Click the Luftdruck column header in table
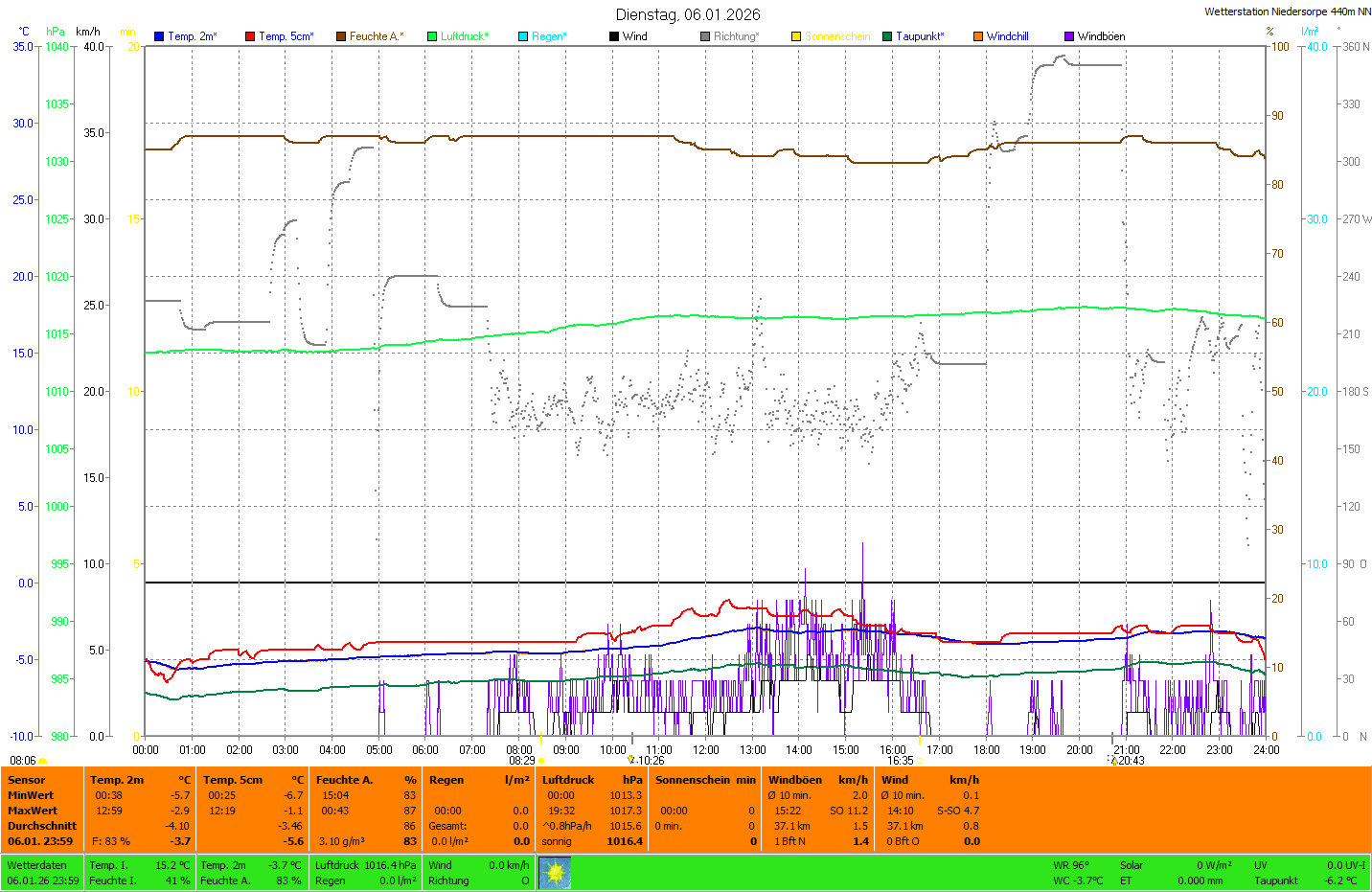Viewport: 1372px width, 892px height. tap(568, 780)
